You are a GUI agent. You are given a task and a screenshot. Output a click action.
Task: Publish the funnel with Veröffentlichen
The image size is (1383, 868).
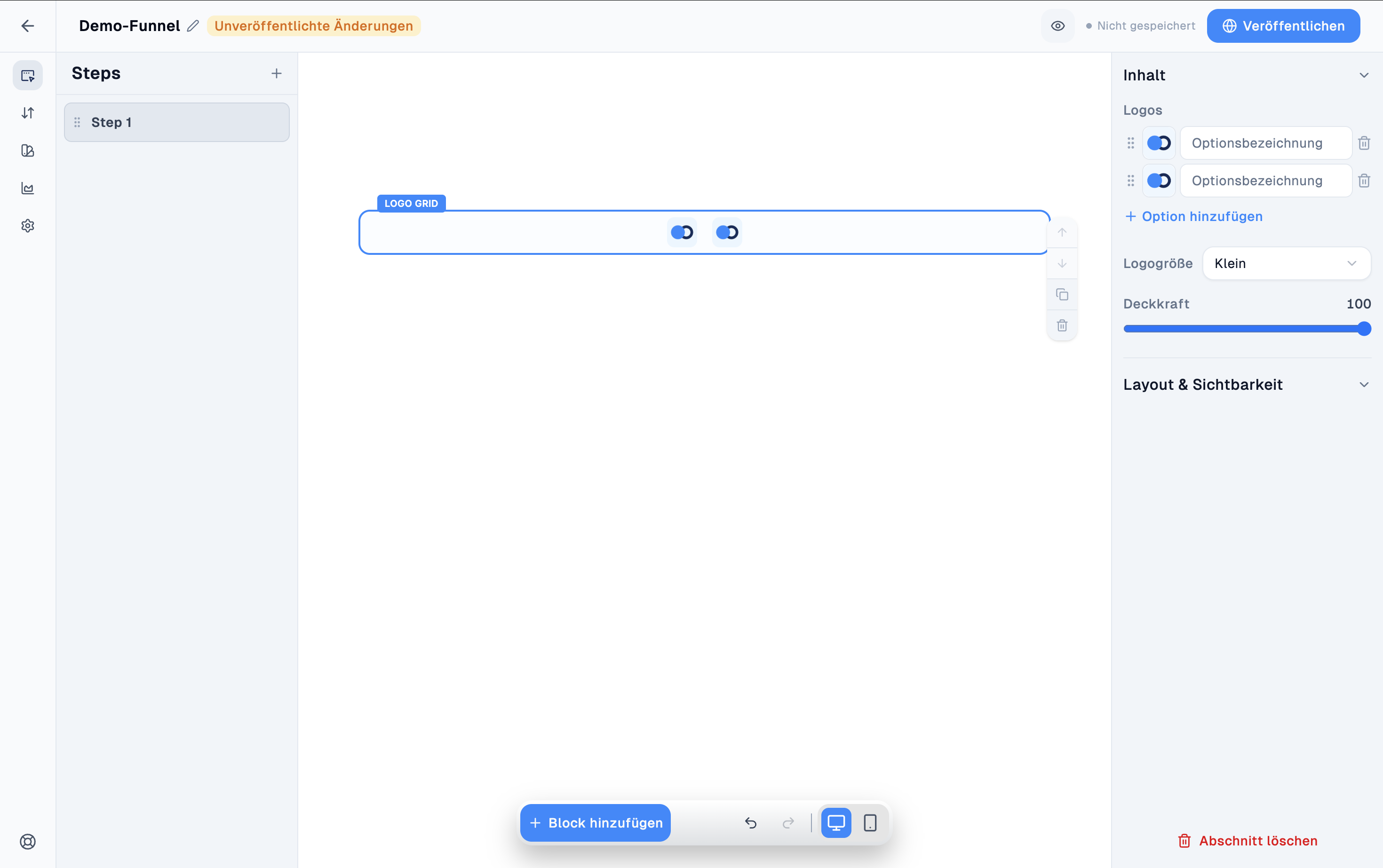[1283, 26]
